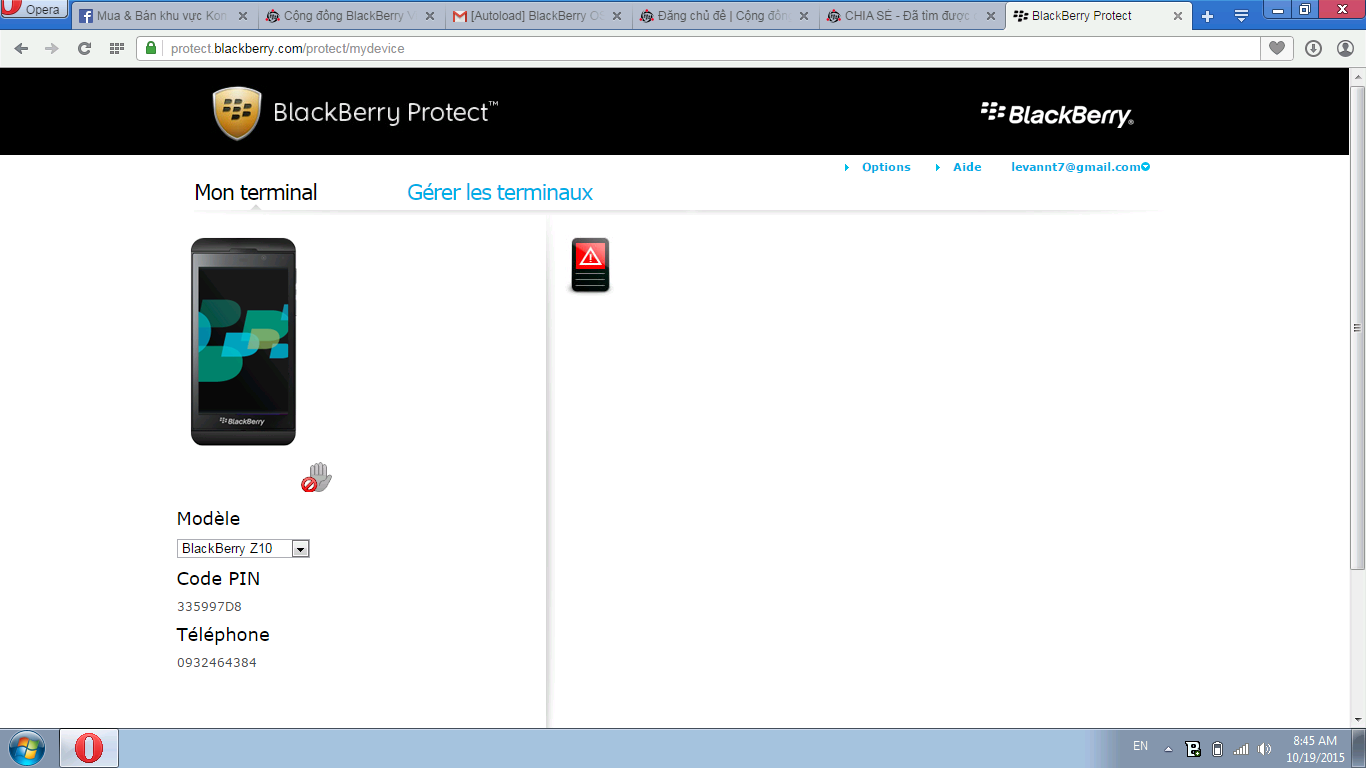
Task: Open the tab menu list icon
Action: 1241,16
